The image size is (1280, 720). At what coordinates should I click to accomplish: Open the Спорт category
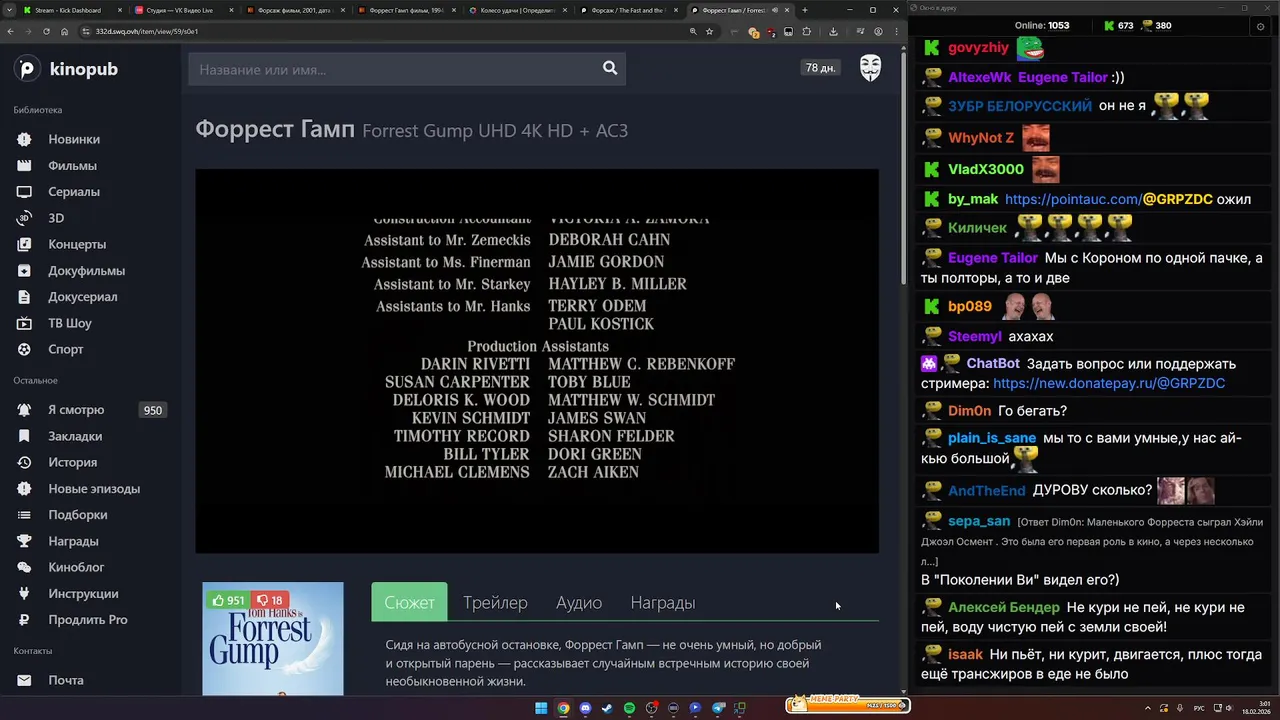[x=66, y=349]
